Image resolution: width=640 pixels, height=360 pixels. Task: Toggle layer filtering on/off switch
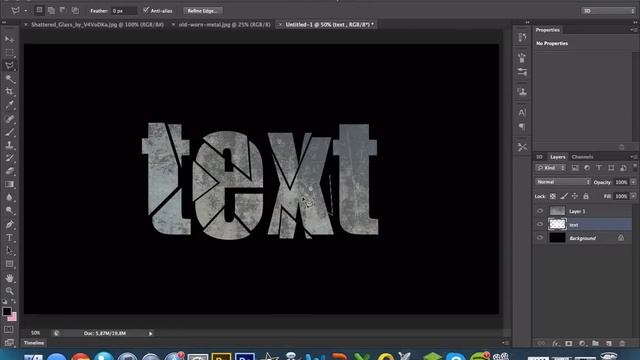point(635,167)
